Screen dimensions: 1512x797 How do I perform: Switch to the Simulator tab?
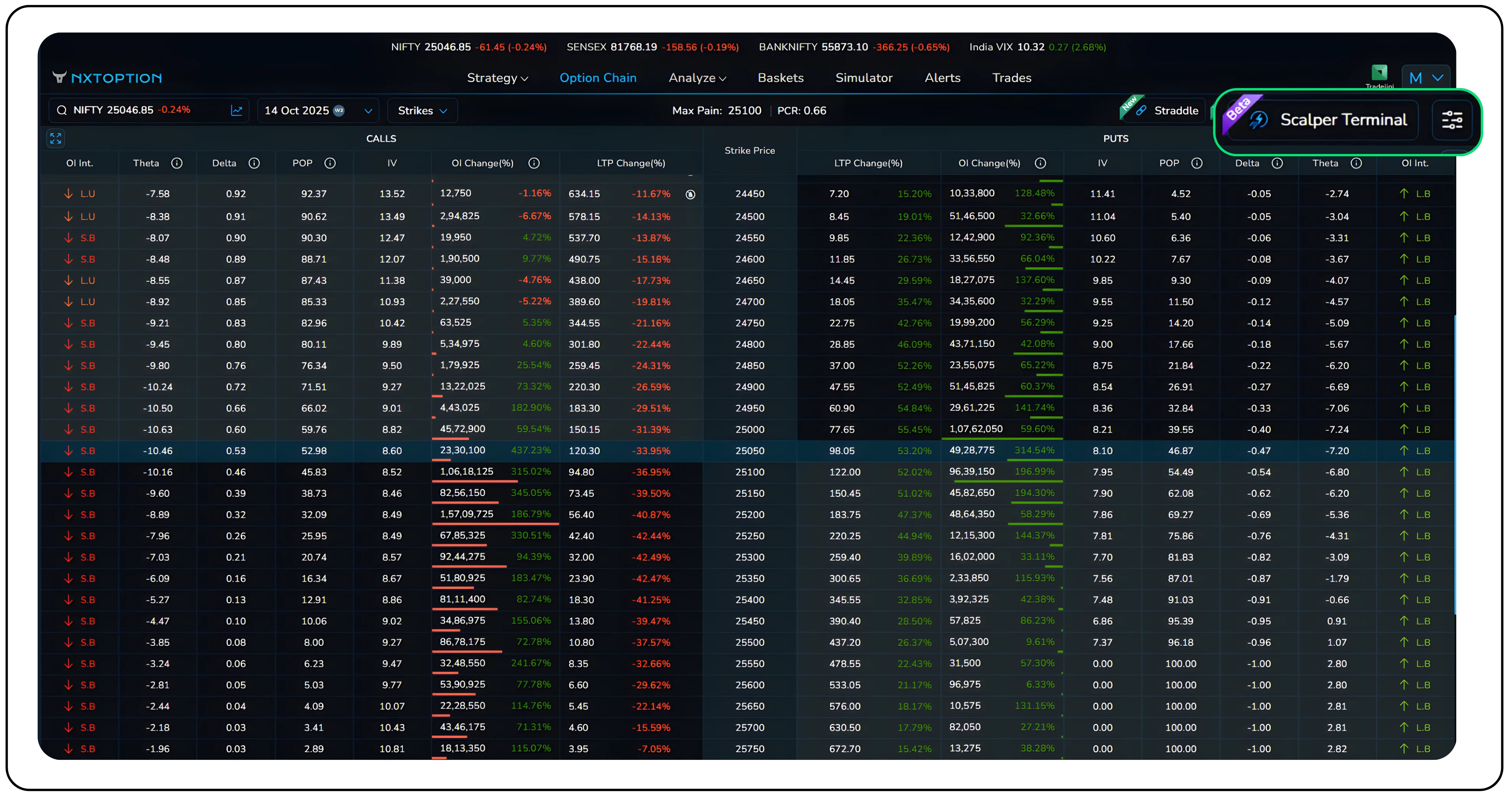(x=864, y=77)
